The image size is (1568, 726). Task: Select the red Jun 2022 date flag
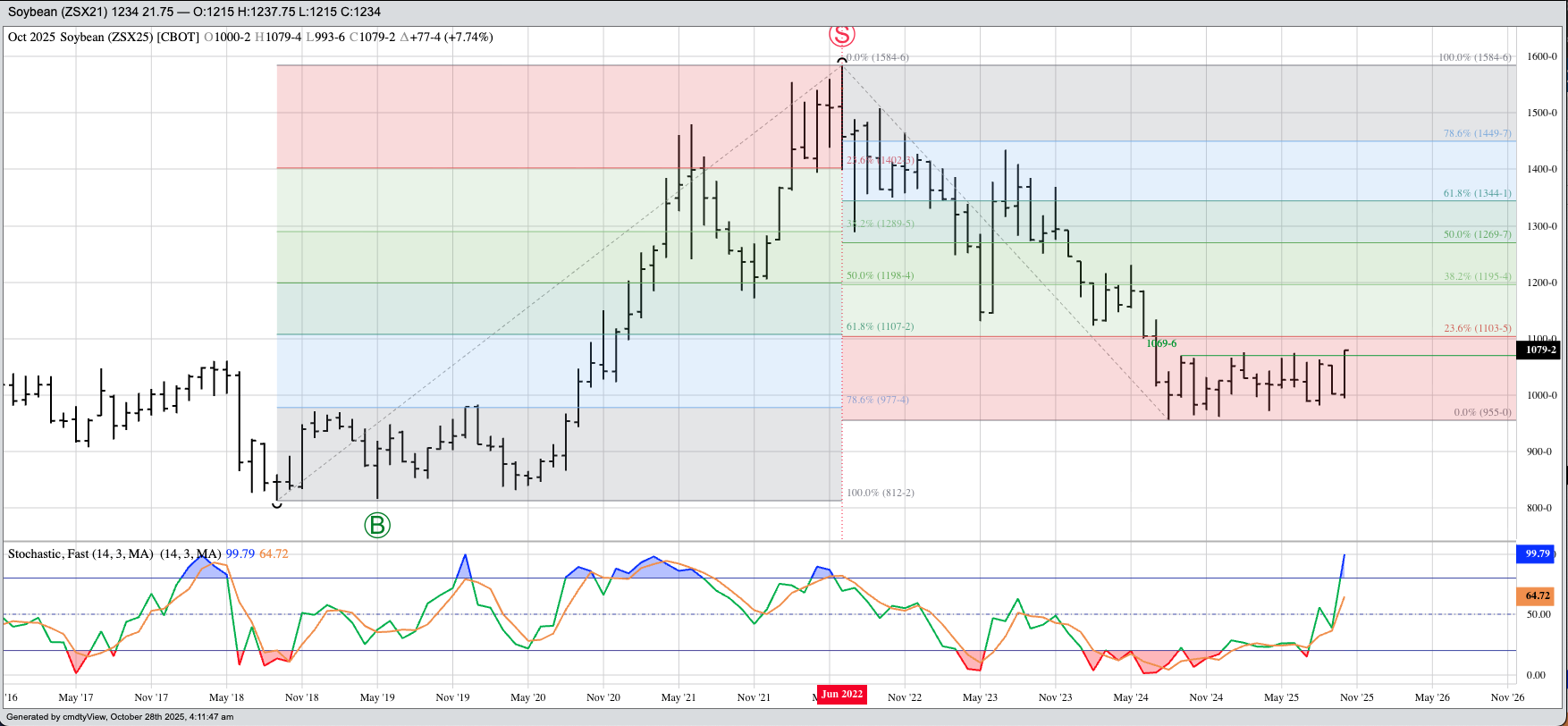[841, 694]
